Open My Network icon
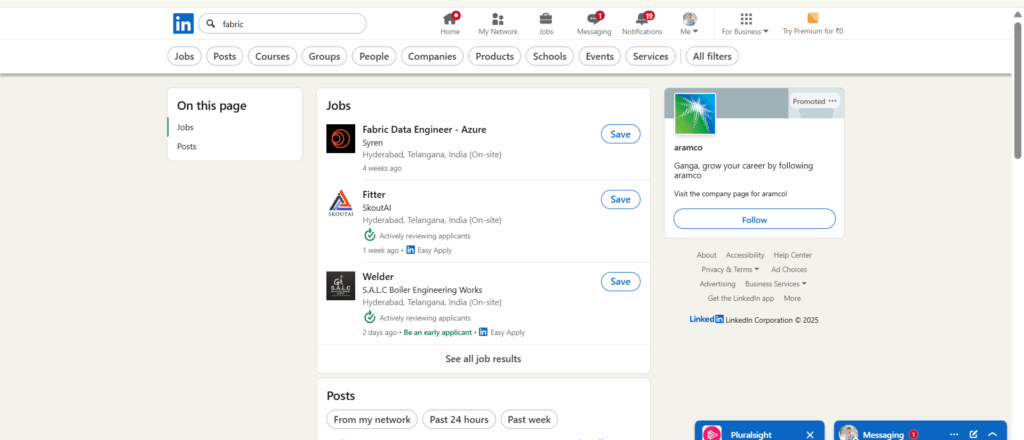Viewport: 1024px width, 440px height. tap(498, 19)
